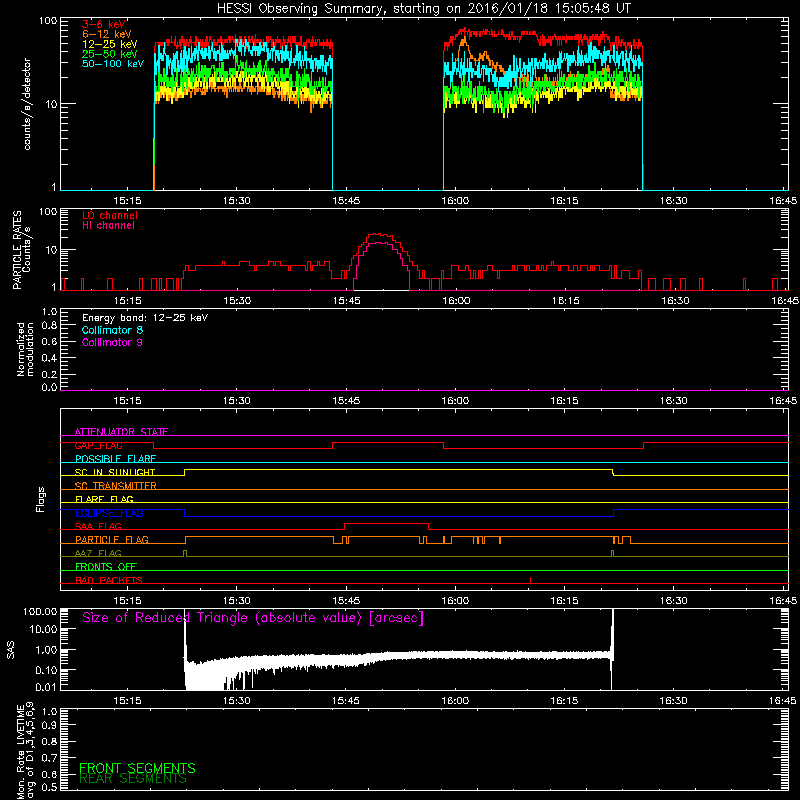Select the yellow '12-25 keV' legend entry
800x800 pixels.
(x=110, y=44)
